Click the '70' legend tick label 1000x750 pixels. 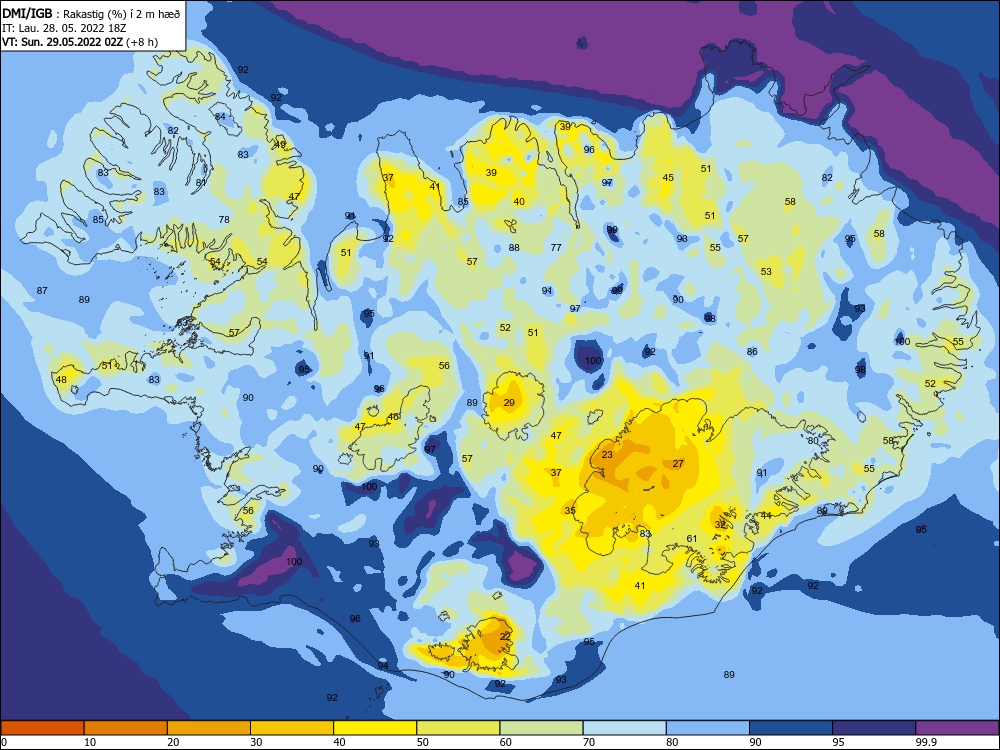click(589, 742)
